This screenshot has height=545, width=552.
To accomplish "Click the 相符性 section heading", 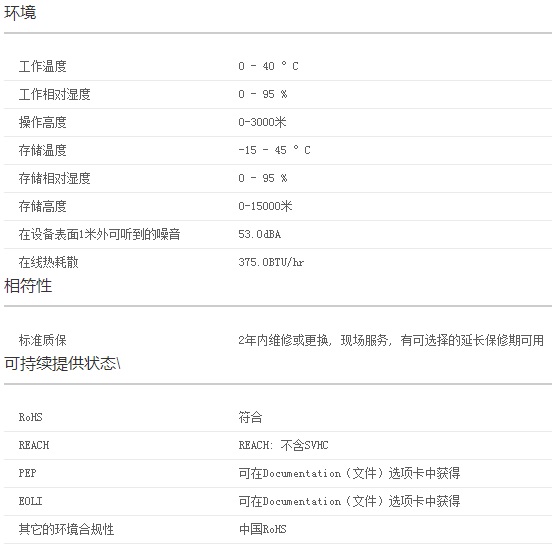I will [x=28, y=286].
